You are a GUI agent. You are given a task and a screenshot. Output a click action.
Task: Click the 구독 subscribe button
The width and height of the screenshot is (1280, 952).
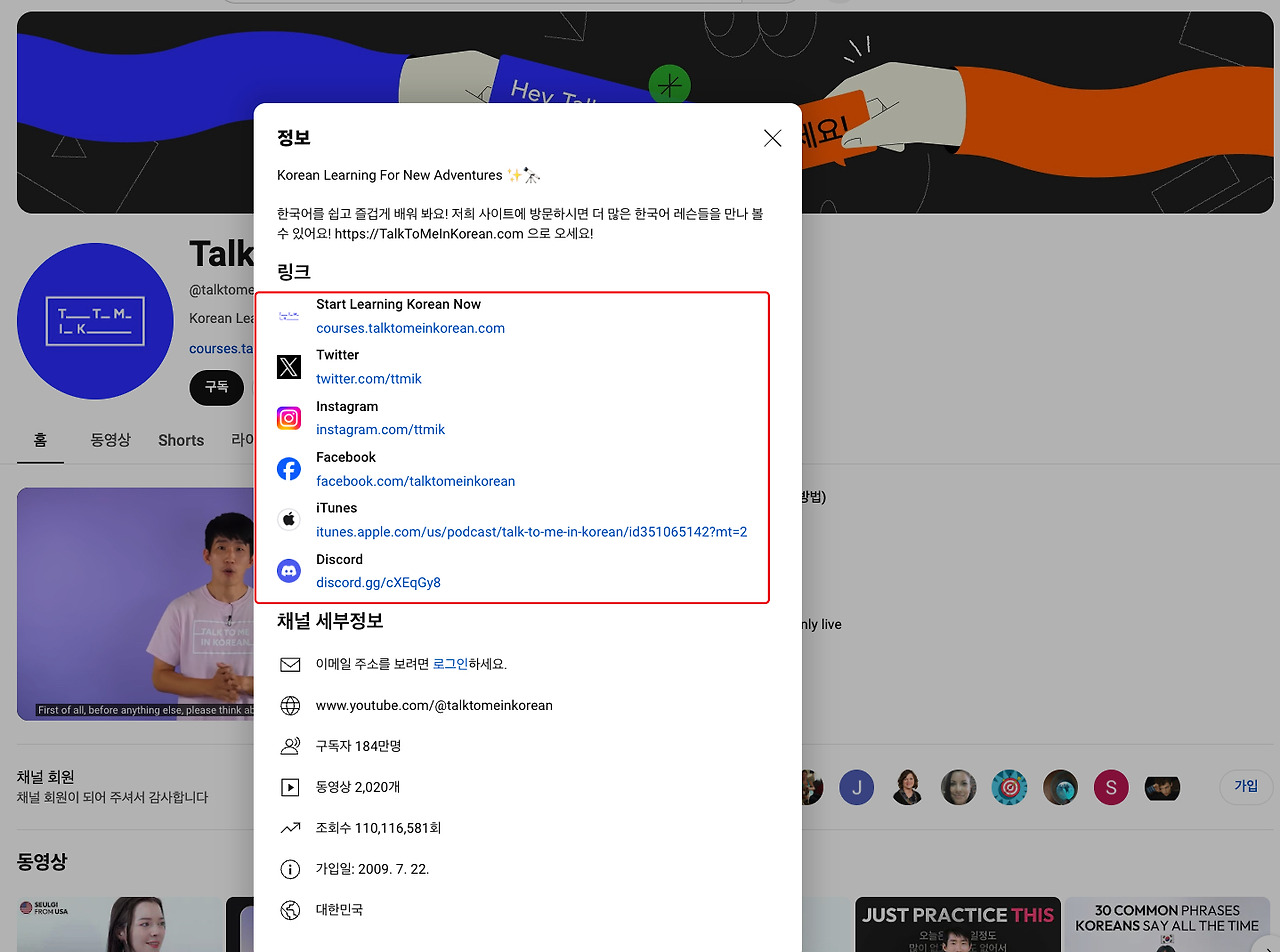click(x=216, y=388)
